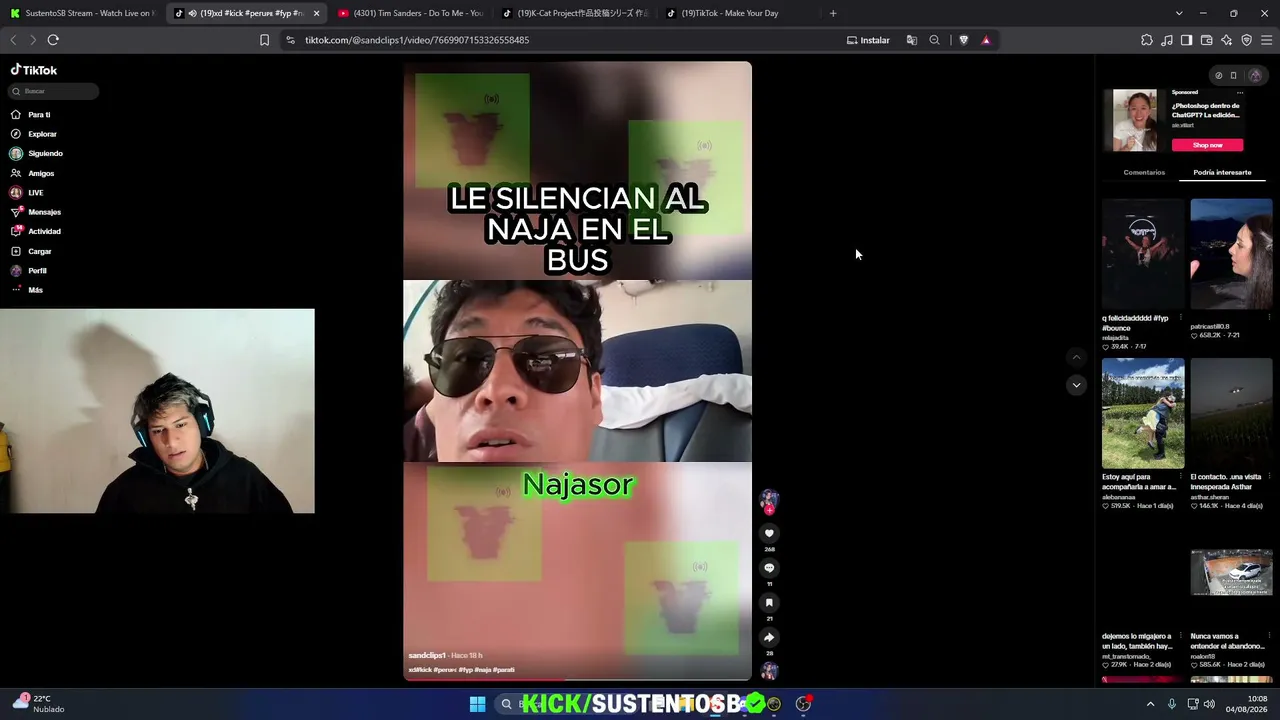Open comments with the speech bubble icon

pyautogui.click(x=769, y=568)
